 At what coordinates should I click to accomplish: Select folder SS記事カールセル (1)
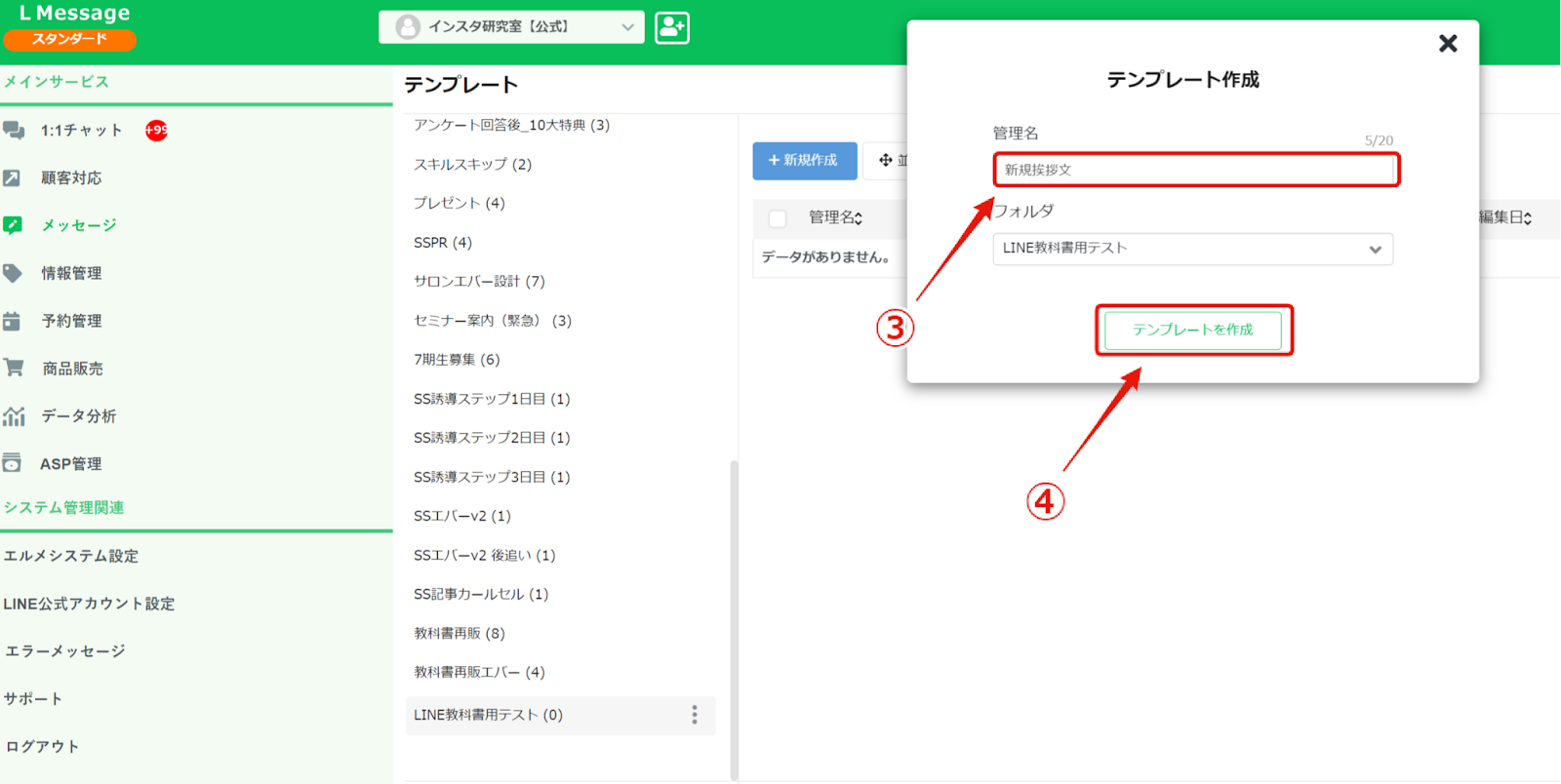[481, 594]
